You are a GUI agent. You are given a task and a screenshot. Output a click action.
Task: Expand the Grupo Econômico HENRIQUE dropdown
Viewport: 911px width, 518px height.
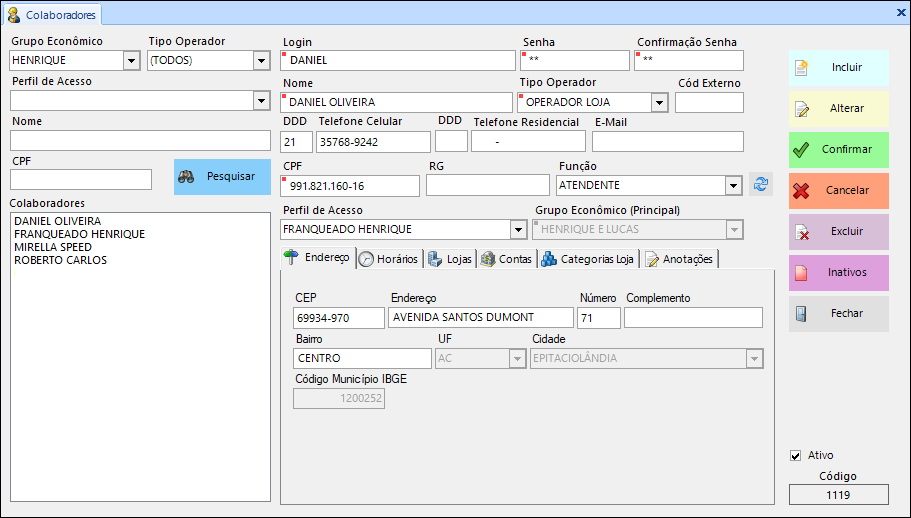[131, 61]
